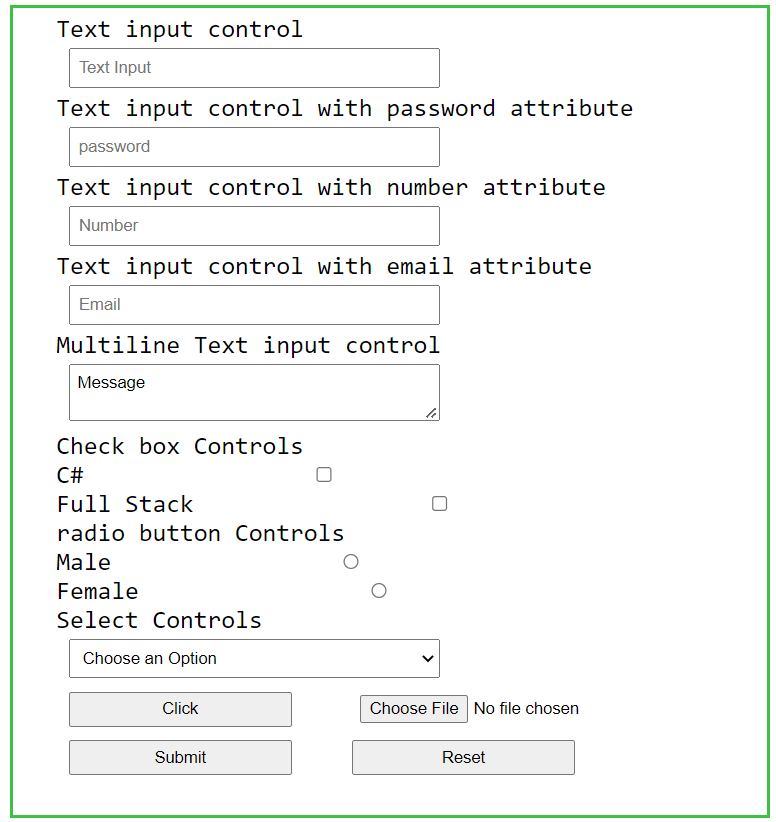Click the password input field
776x822 pixels.
[x=254, y=147]
